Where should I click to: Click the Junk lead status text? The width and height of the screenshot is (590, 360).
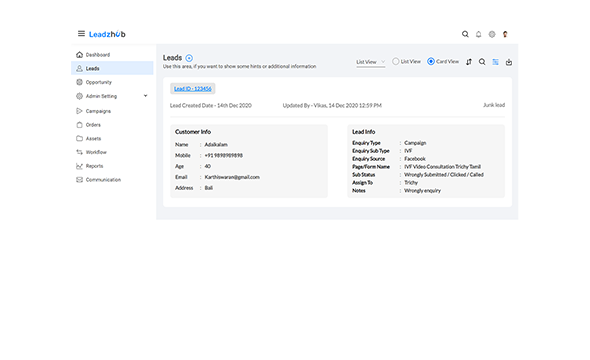coord(494,105)
